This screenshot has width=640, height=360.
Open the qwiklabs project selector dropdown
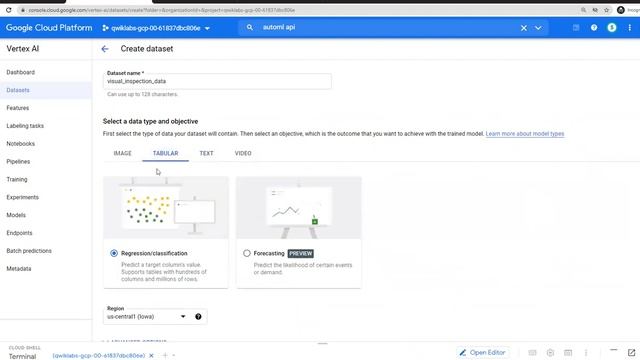[x=156, y=28]
